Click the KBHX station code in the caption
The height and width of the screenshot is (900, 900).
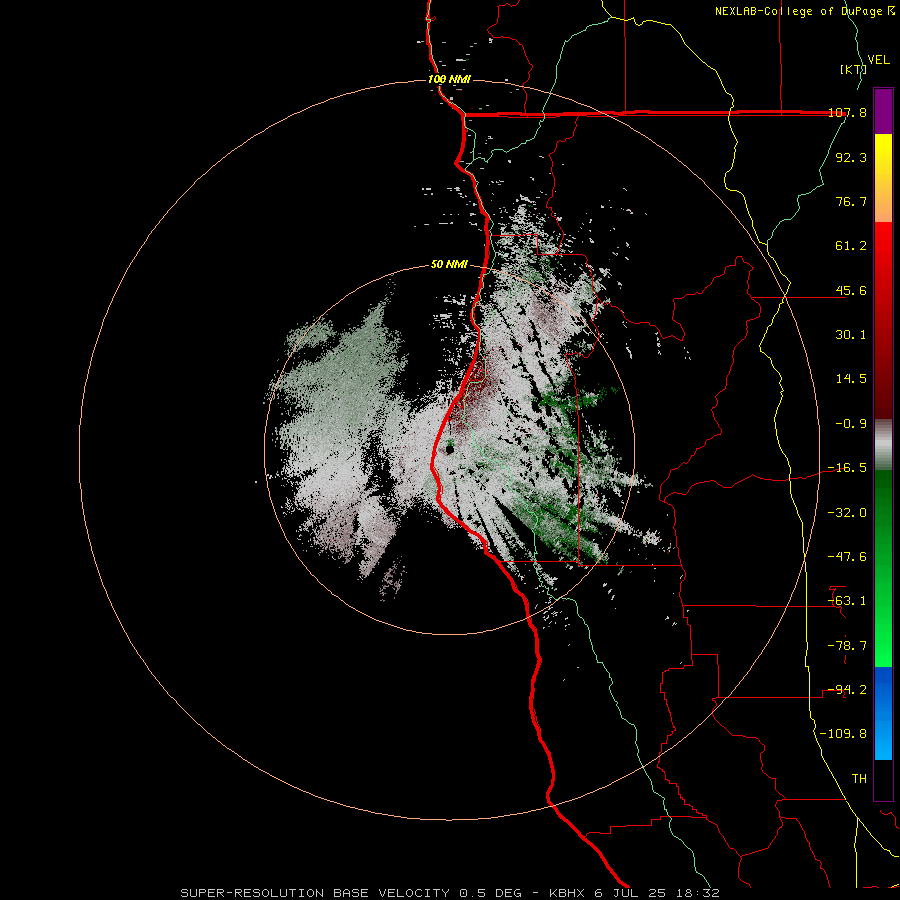567,893
